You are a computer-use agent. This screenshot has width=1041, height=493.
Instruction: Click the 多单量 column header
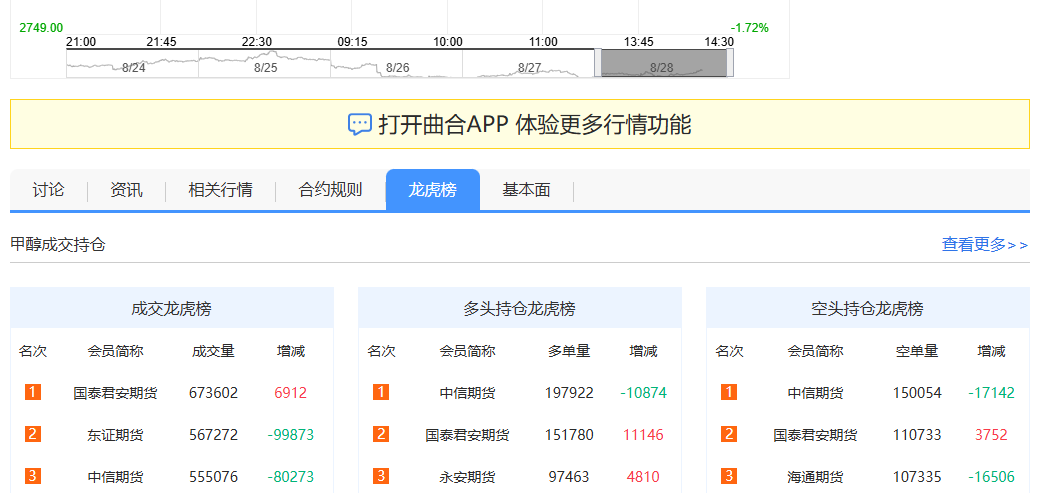569,351
